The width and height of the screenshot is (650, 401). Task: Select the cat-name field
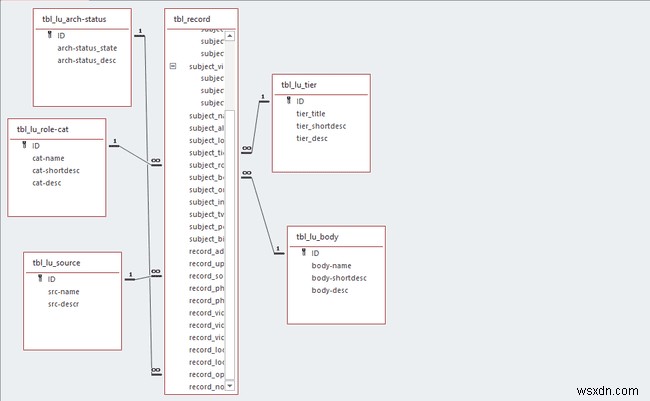[48, 158]
